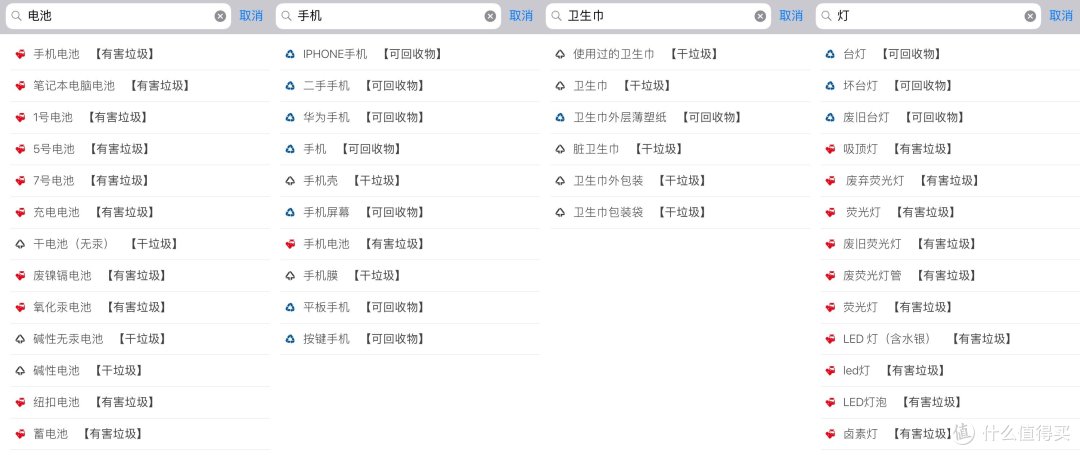This screenshot has width=1080, height=455.
Task: Open the 5号电池 result
Action: 140,149
